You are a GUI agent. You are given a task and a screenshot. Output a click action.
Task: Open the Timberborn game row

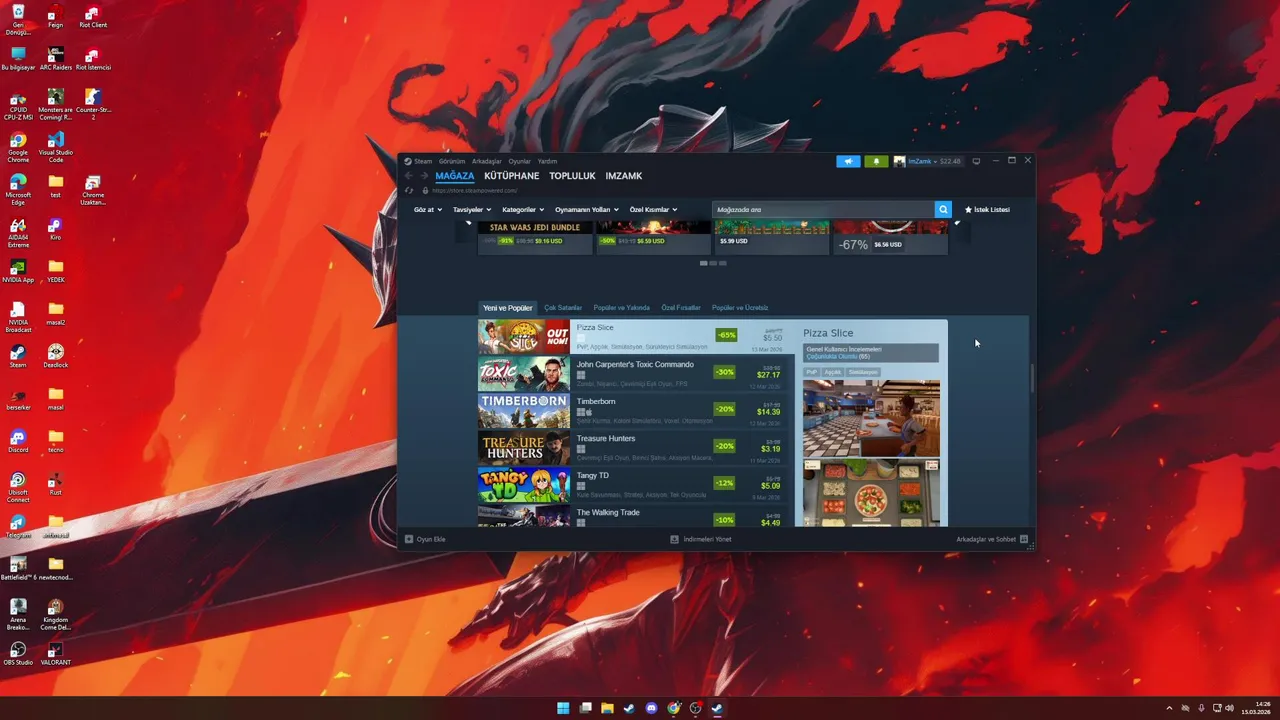tap(636, 411)
